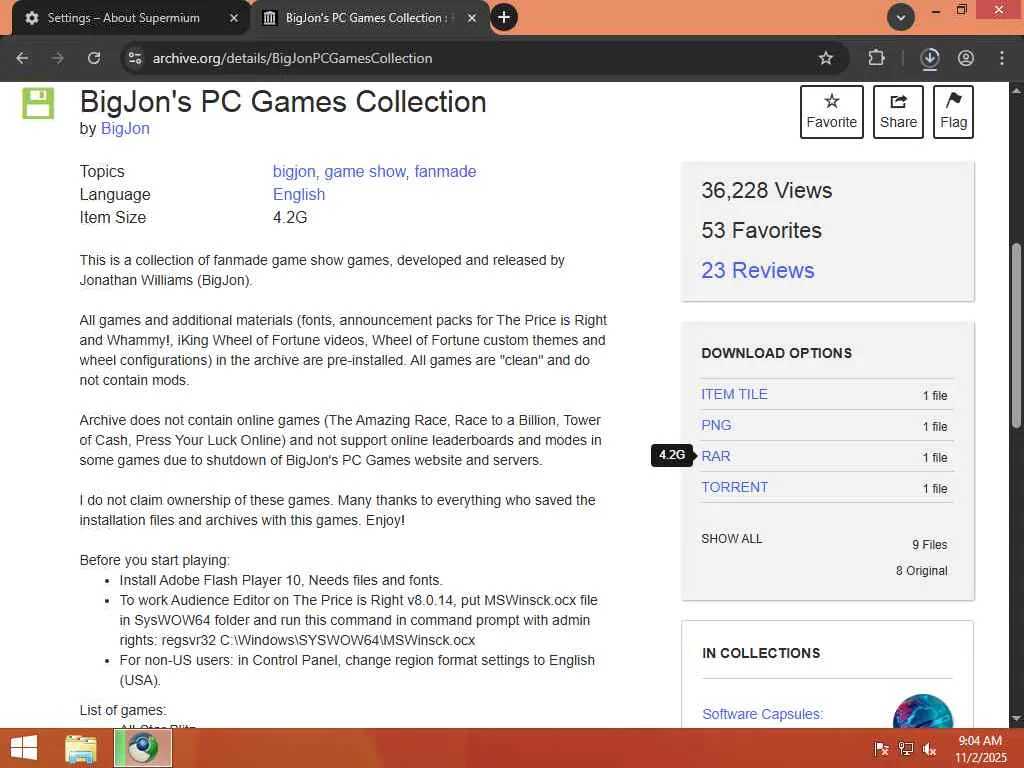Click the scrollbar down arrow
Viewport: 1024px width, 768px height.
(1016, 718)
